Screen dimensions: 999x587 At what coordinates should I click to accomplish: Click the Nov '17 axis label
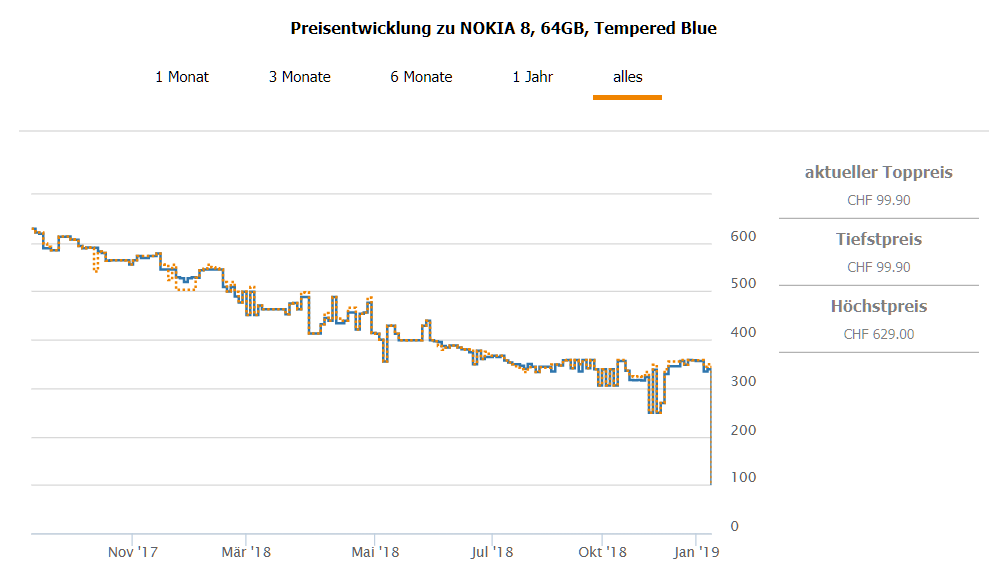tap(133, 552)
